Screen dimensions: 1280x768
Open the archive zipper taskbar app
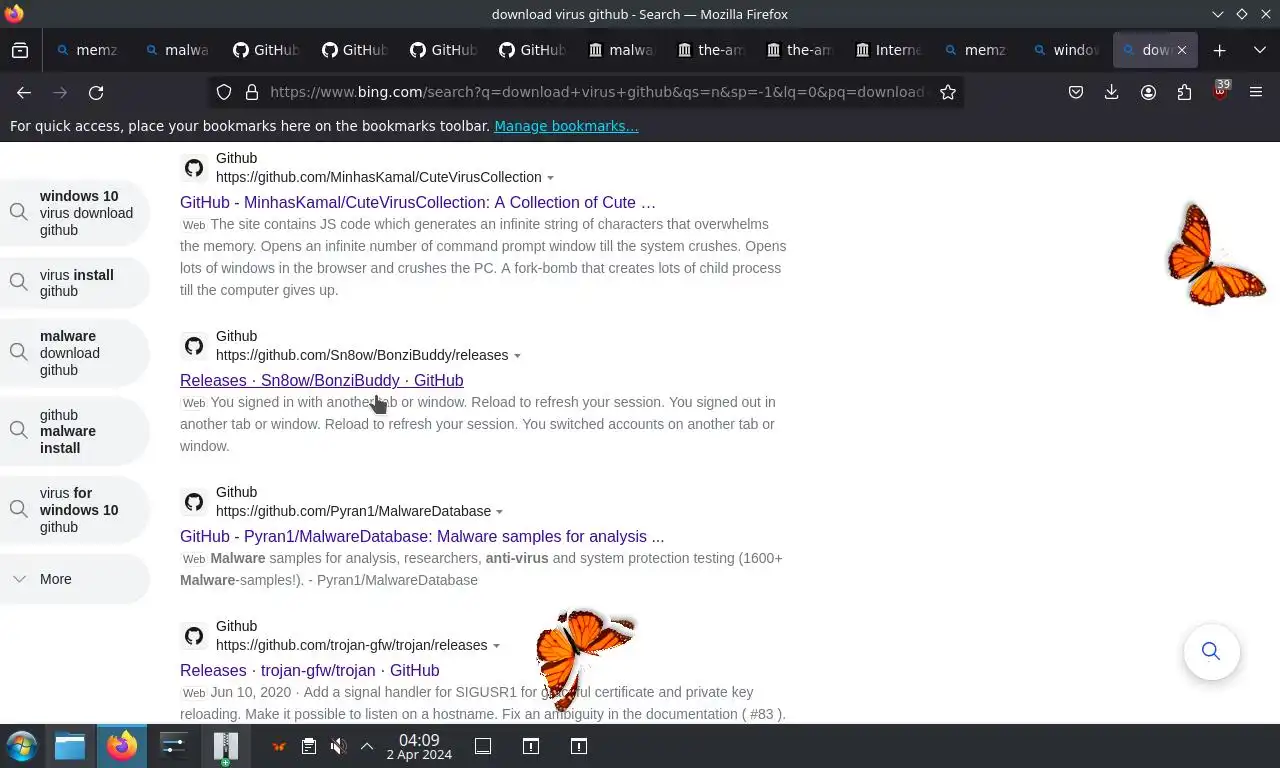pos(226,746)
